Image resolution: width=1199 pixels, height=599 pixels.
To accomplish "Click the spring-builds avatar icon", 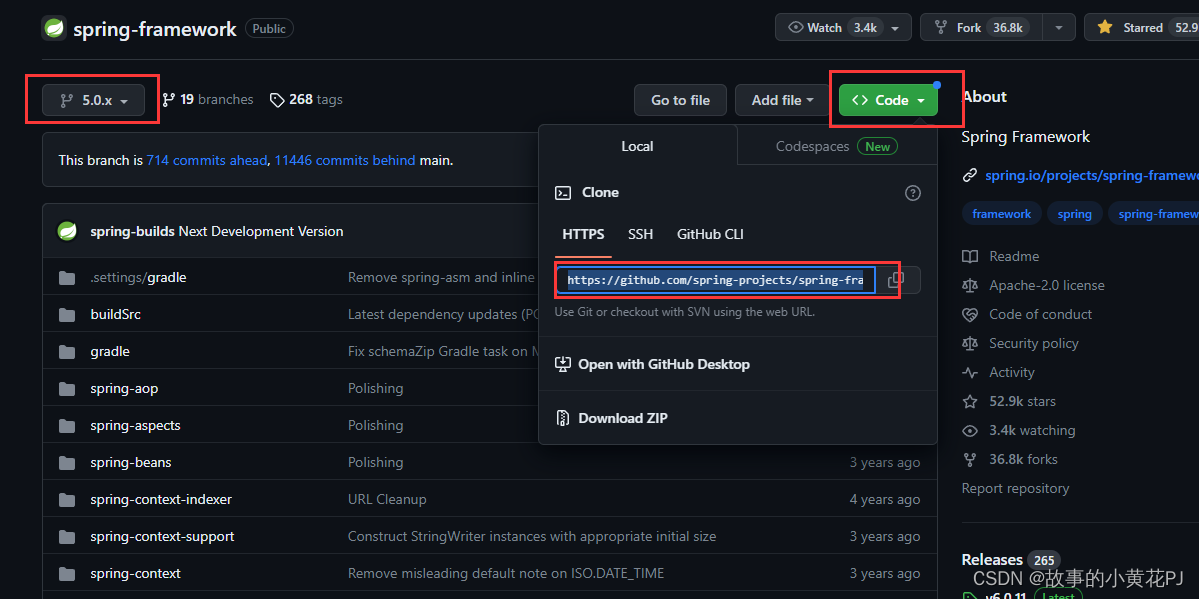I will point(67,231).
